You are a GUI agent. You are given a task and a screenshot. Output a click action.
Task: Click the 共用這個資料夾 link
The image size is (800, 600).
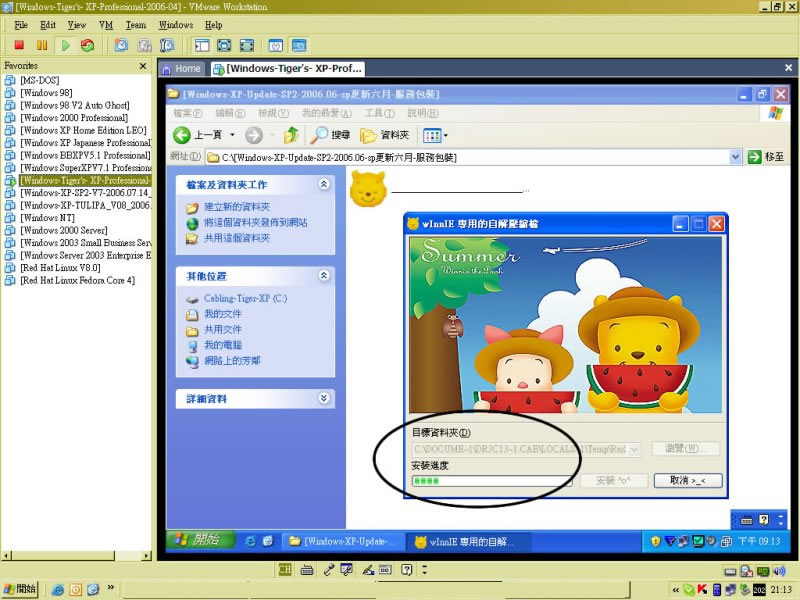pyautogui.click(x=237, y=238)
